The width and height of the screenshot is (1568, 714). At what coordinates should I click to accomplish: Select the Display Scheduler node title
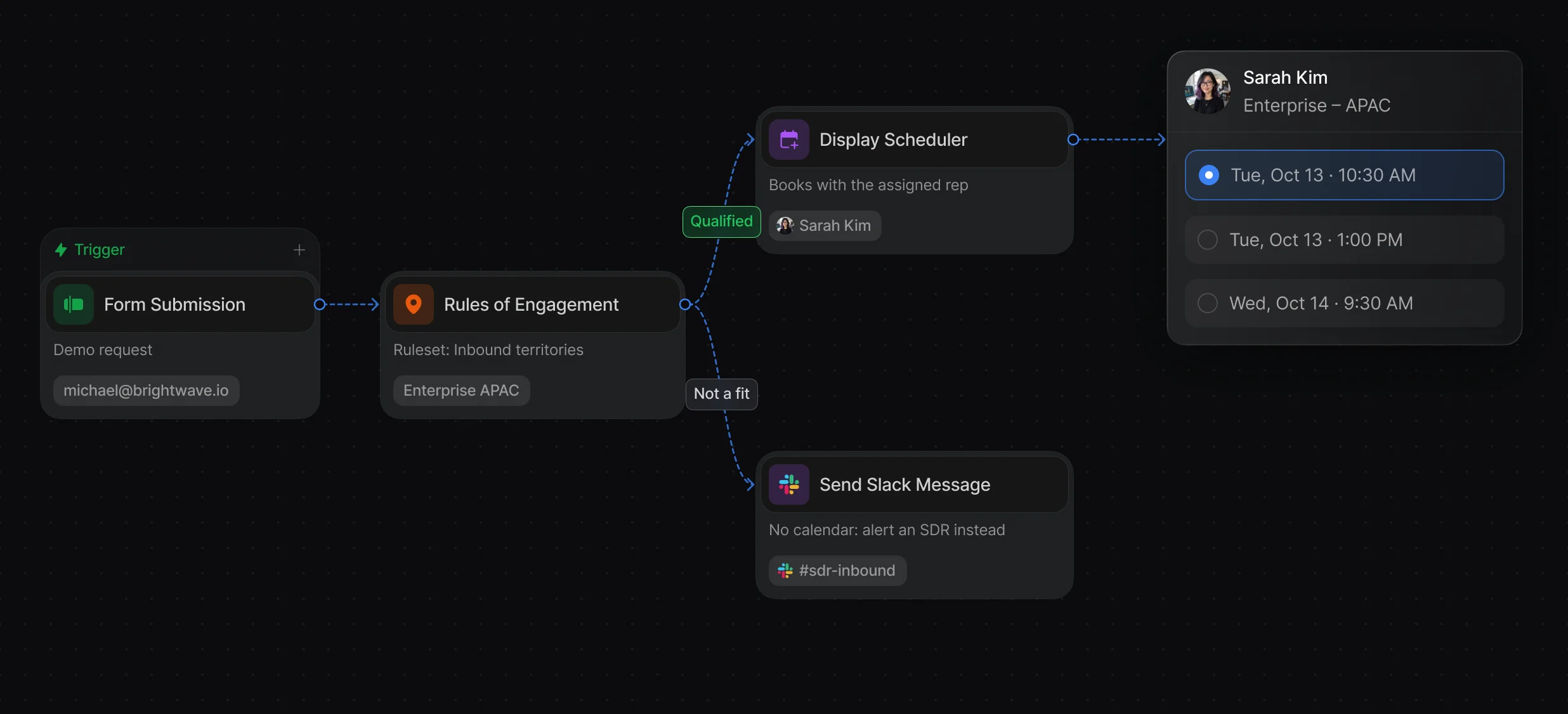click(x=893, y=140)
